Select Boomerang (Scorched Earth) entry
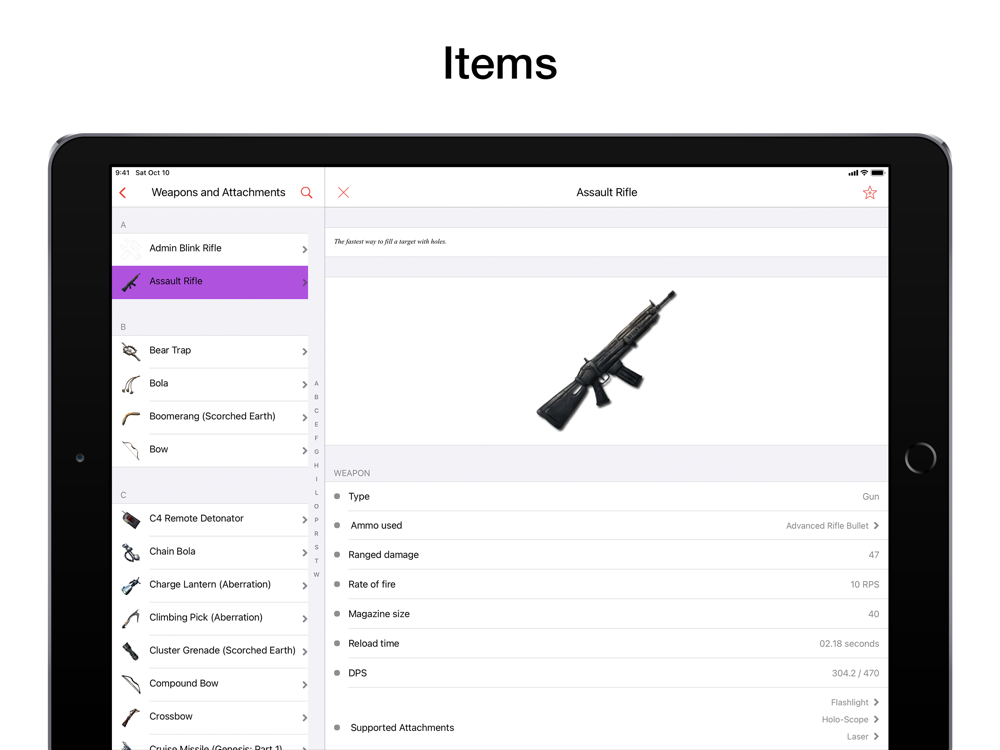 coord(210,417)
